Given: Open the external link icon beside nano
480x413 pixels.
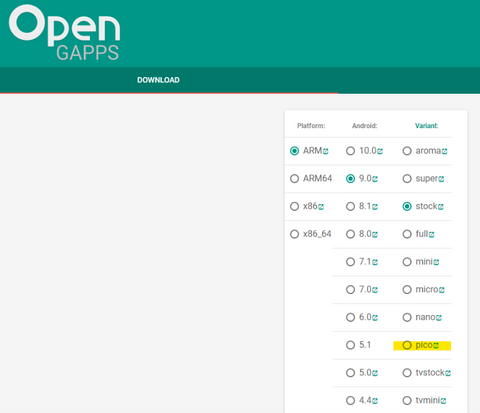Looking at the screenshot, I should 439,318.
